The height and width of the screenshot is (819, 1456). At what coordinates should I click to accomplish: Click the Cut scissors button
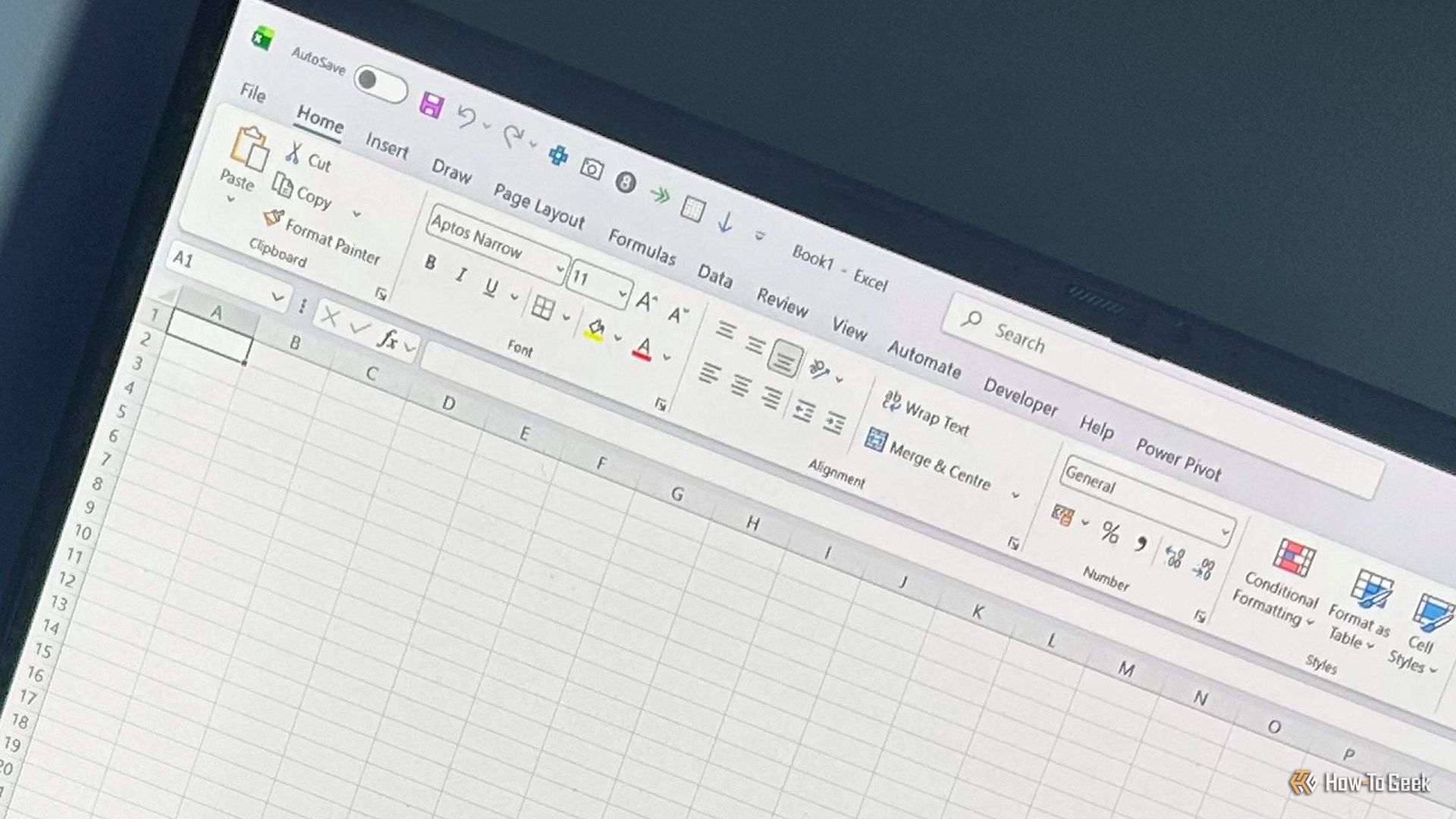click(308, 157)
